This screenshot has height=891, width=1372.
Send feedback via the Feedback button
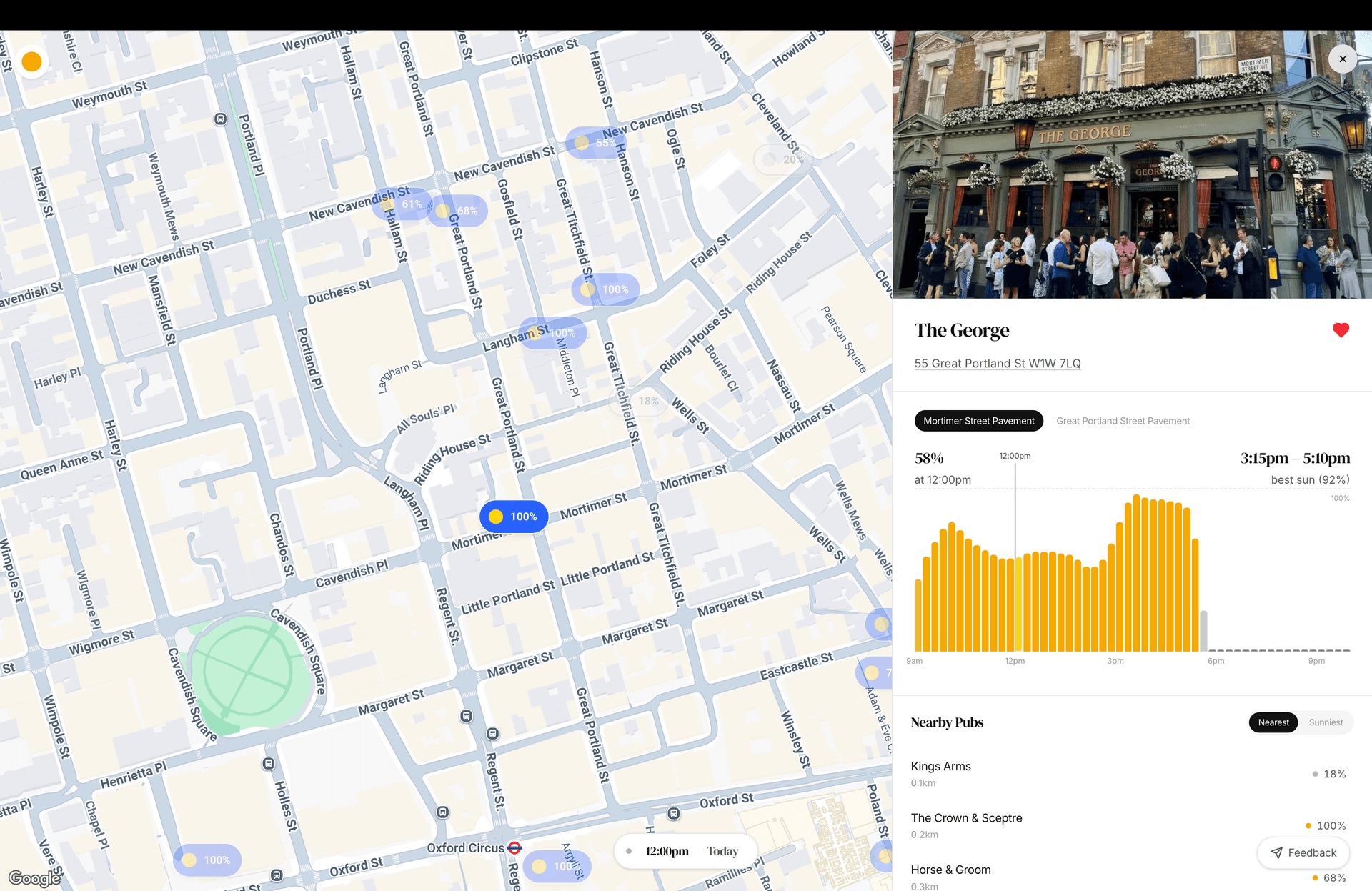pos(1303,852)
